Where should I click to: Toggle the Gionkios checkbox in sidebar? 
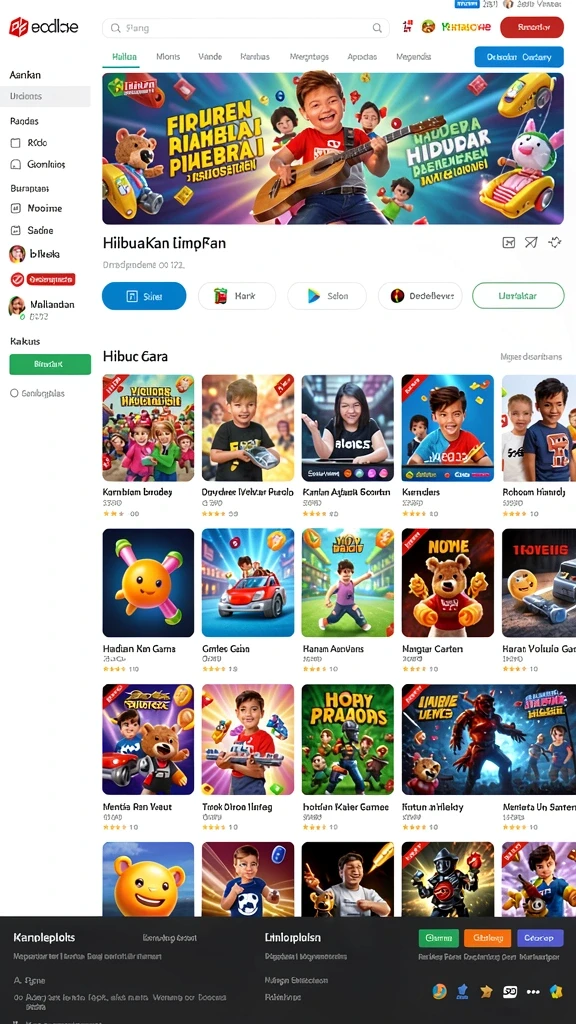tap(16, 165)
